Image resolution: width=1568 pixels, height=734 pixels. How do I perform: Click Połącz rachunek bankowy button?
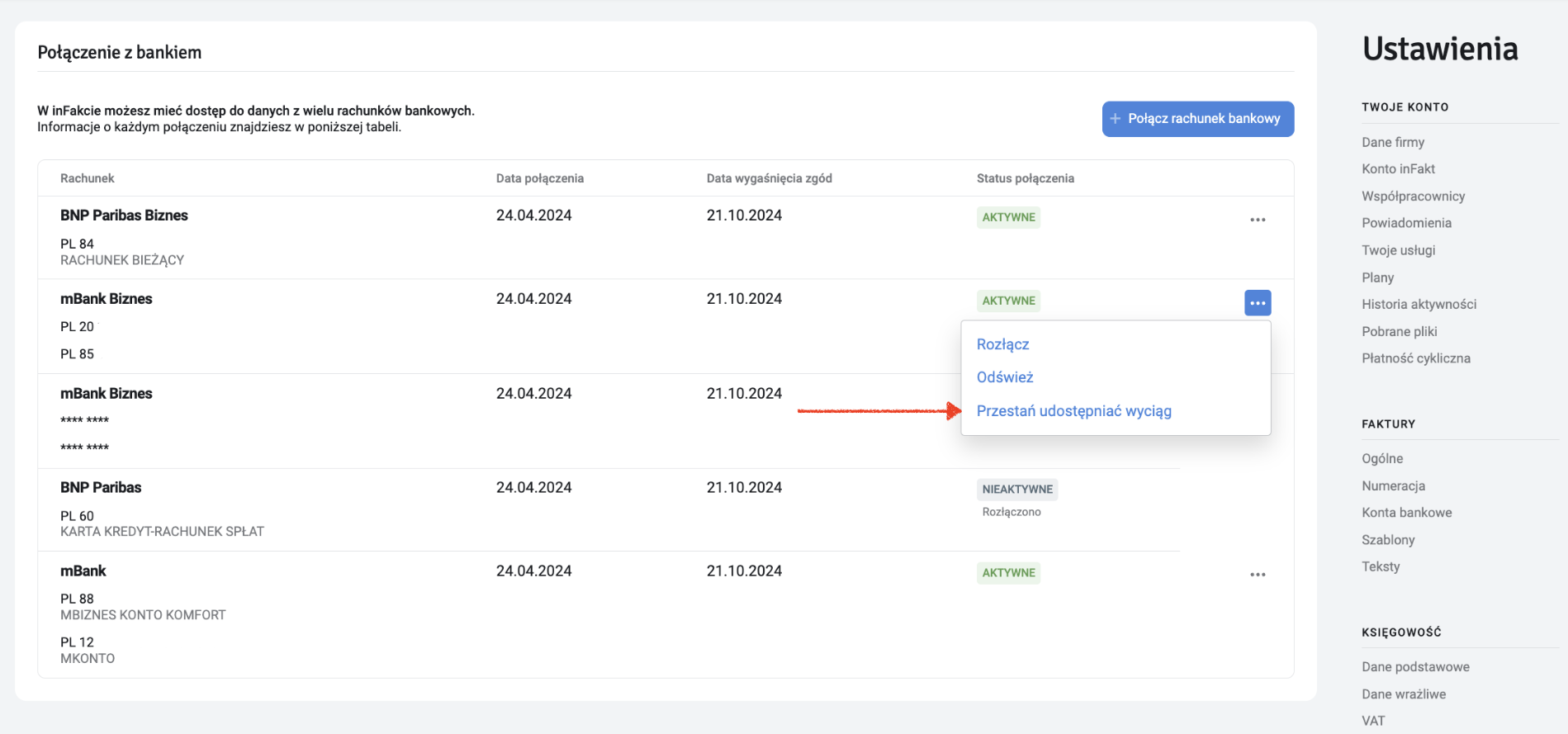(x=1198, y=119)
